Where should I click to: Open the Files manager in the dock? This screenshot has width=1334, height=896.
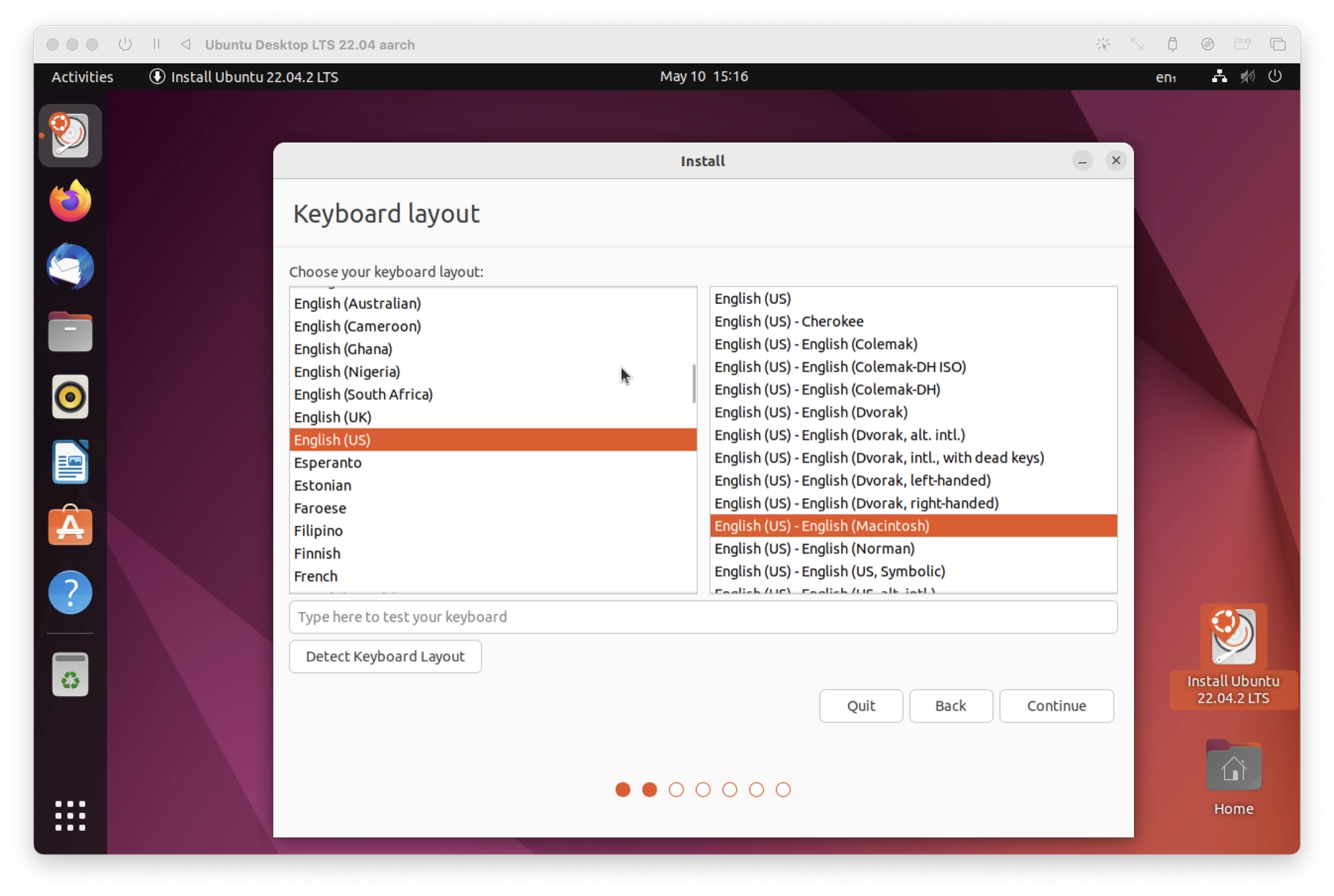click(70, 331)
